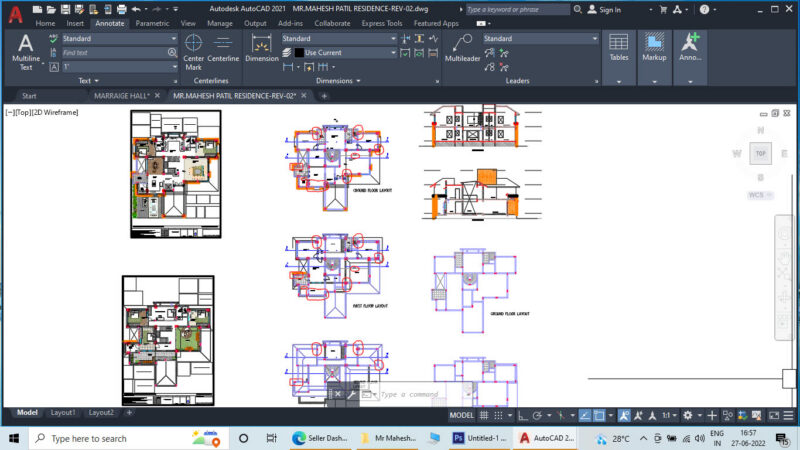The width and height of the screenshot is (800, 450).
Task: Switch to the Insert ribbon tab
Action: (x=75, y=23)
